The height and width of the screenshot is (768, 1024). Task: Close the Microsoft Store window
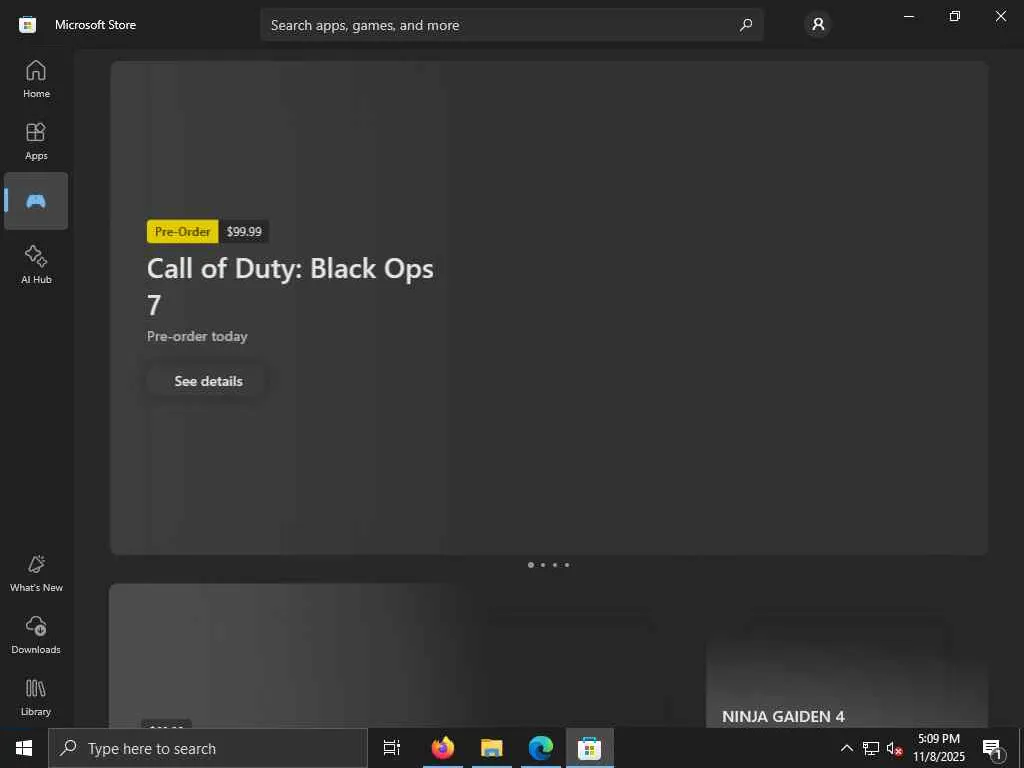point(1000,16)
